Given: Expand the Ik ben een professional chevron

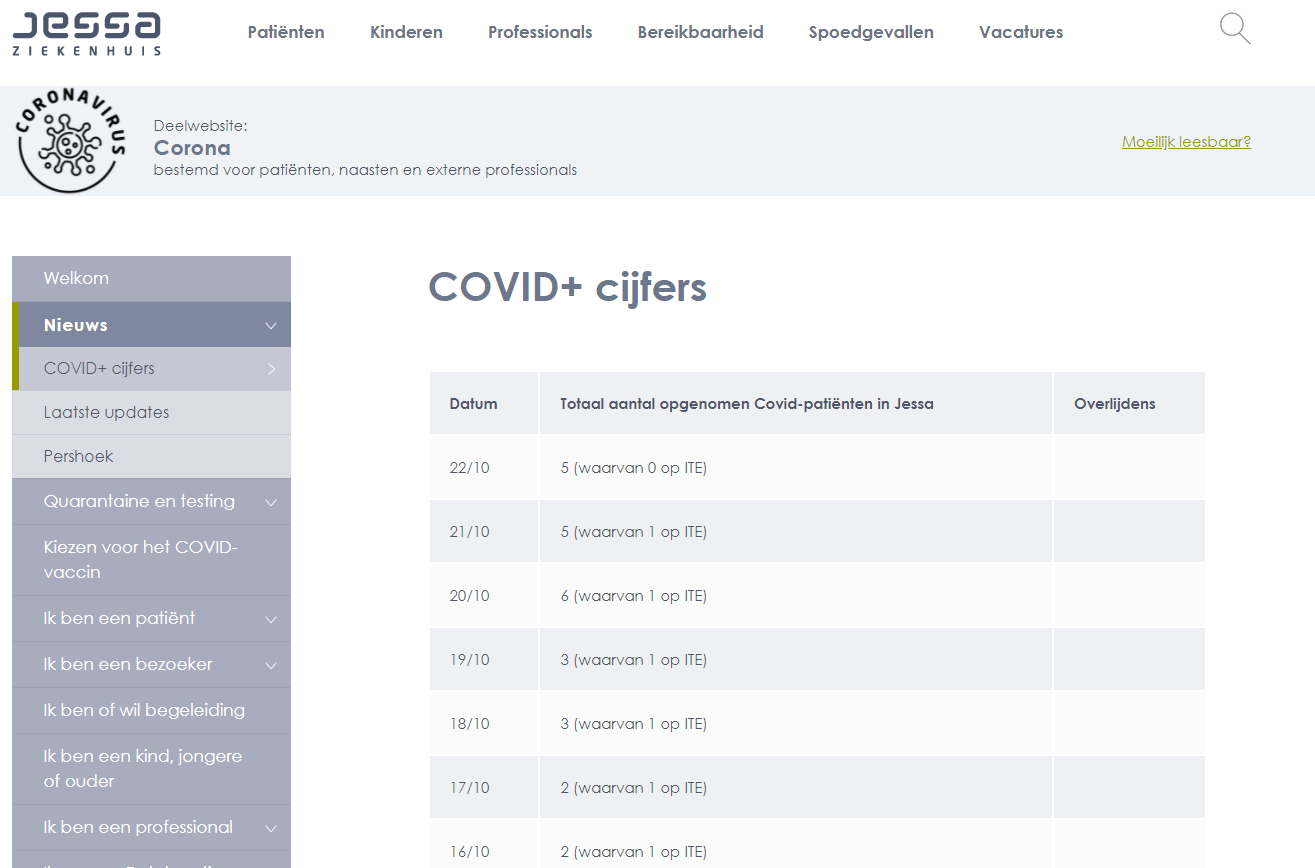Looking at the screenshot, I should coord(270,828).
